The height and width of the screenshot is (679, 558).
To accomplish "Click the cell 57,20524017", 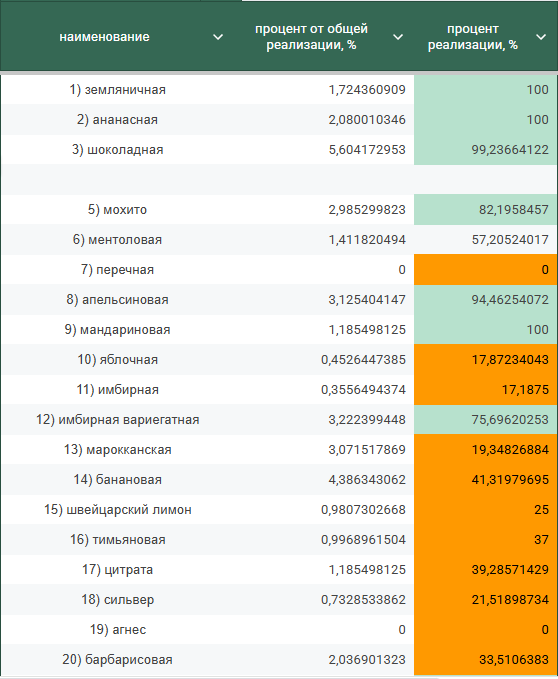I will tap(485, 239).
